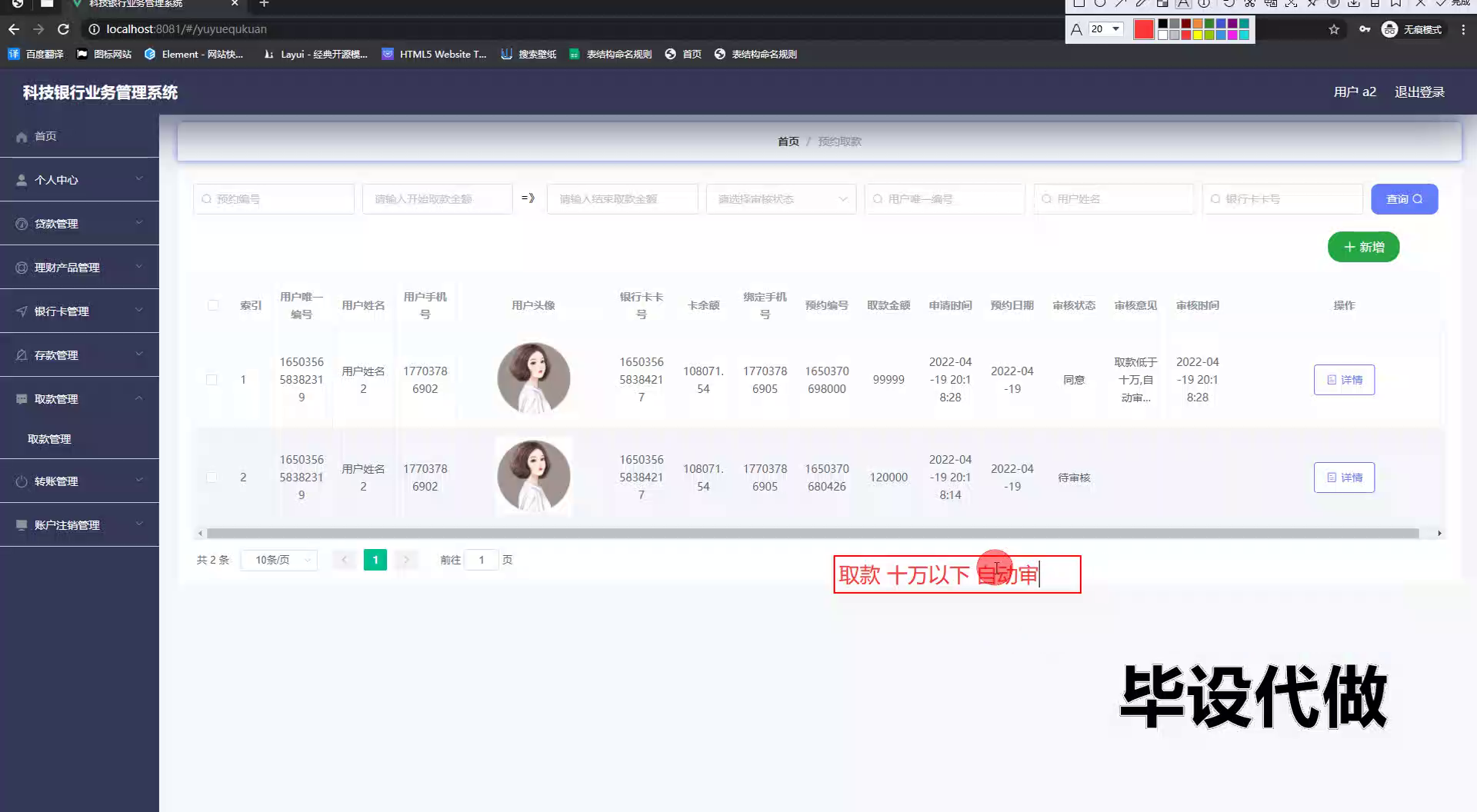Click the avatar in the 99999 row
The width and height of the screenshot is (1477, 812).
click(x=534, y=379)
